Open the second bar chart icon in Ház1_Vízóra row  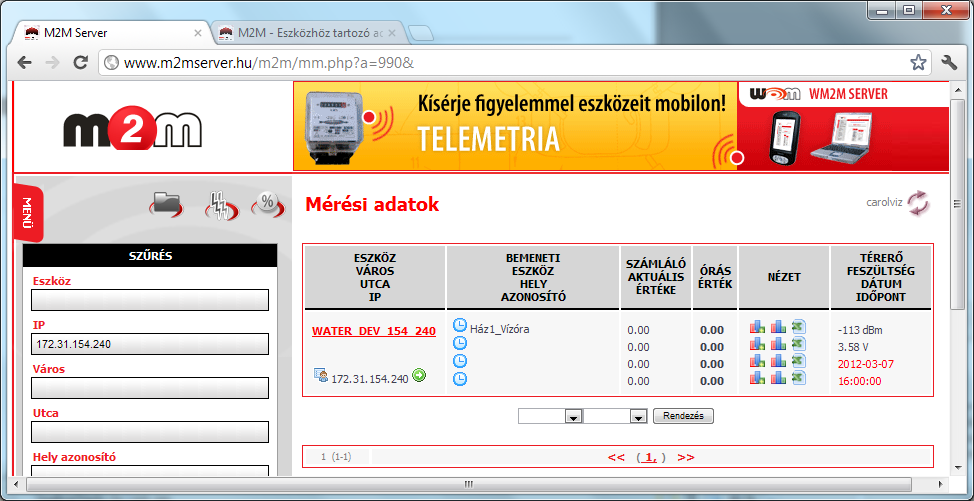click(x=778, y=326)
